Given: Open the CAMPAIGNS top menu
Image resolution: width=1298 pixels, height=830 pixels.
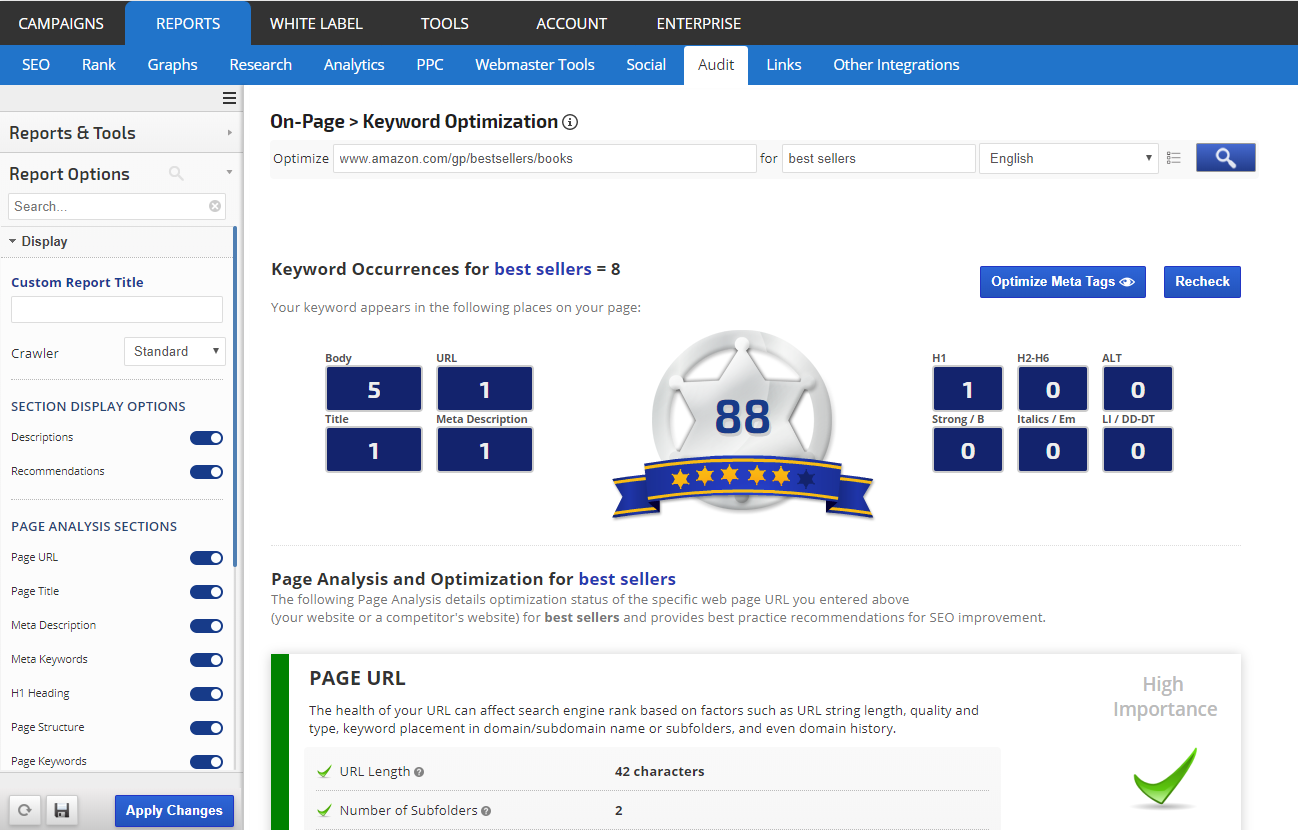Looking at the screenshot, I should [62, 23].
